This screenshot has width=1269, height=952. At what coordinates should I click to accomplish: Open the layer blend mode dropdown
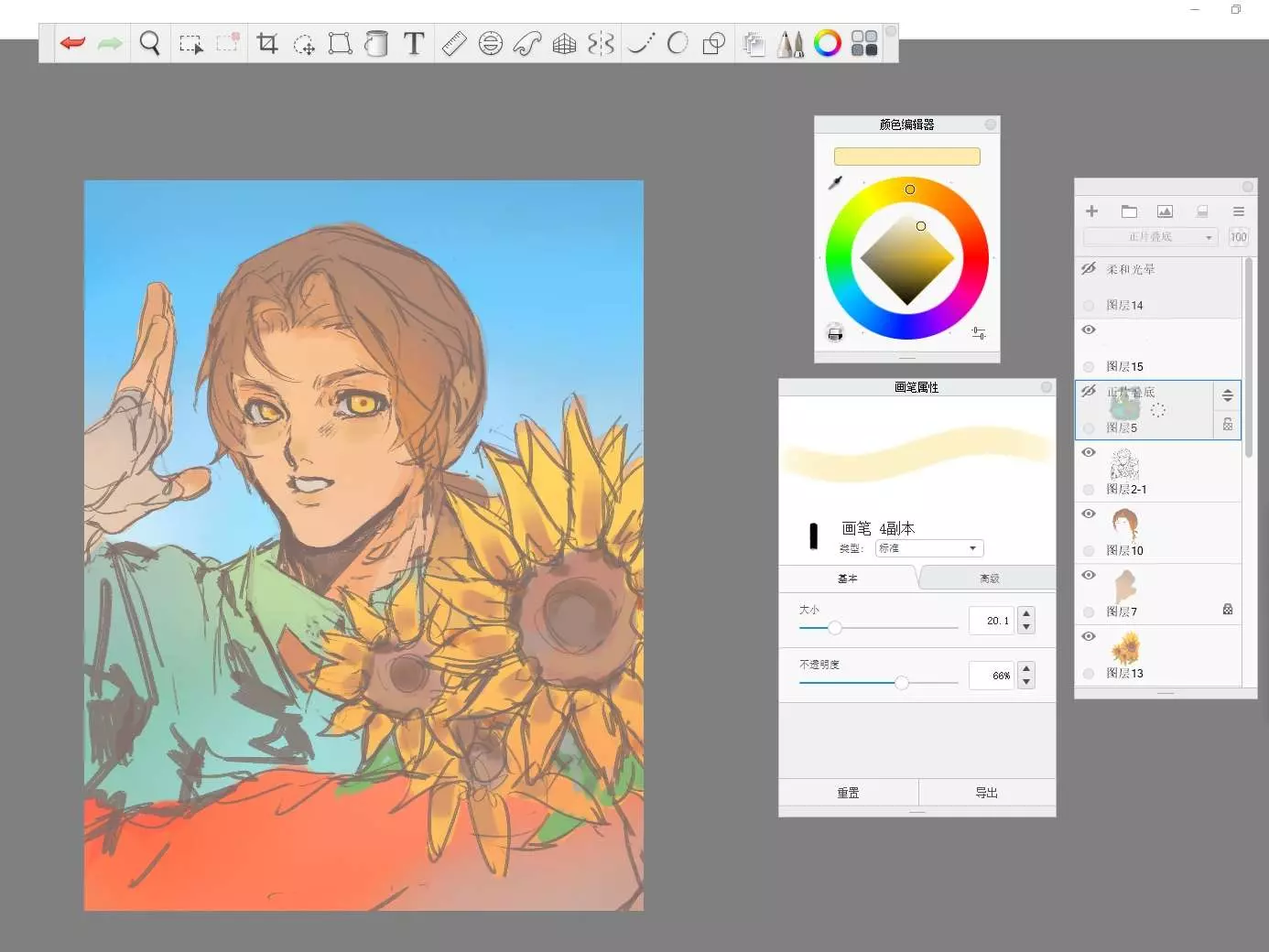point(1150,237)
